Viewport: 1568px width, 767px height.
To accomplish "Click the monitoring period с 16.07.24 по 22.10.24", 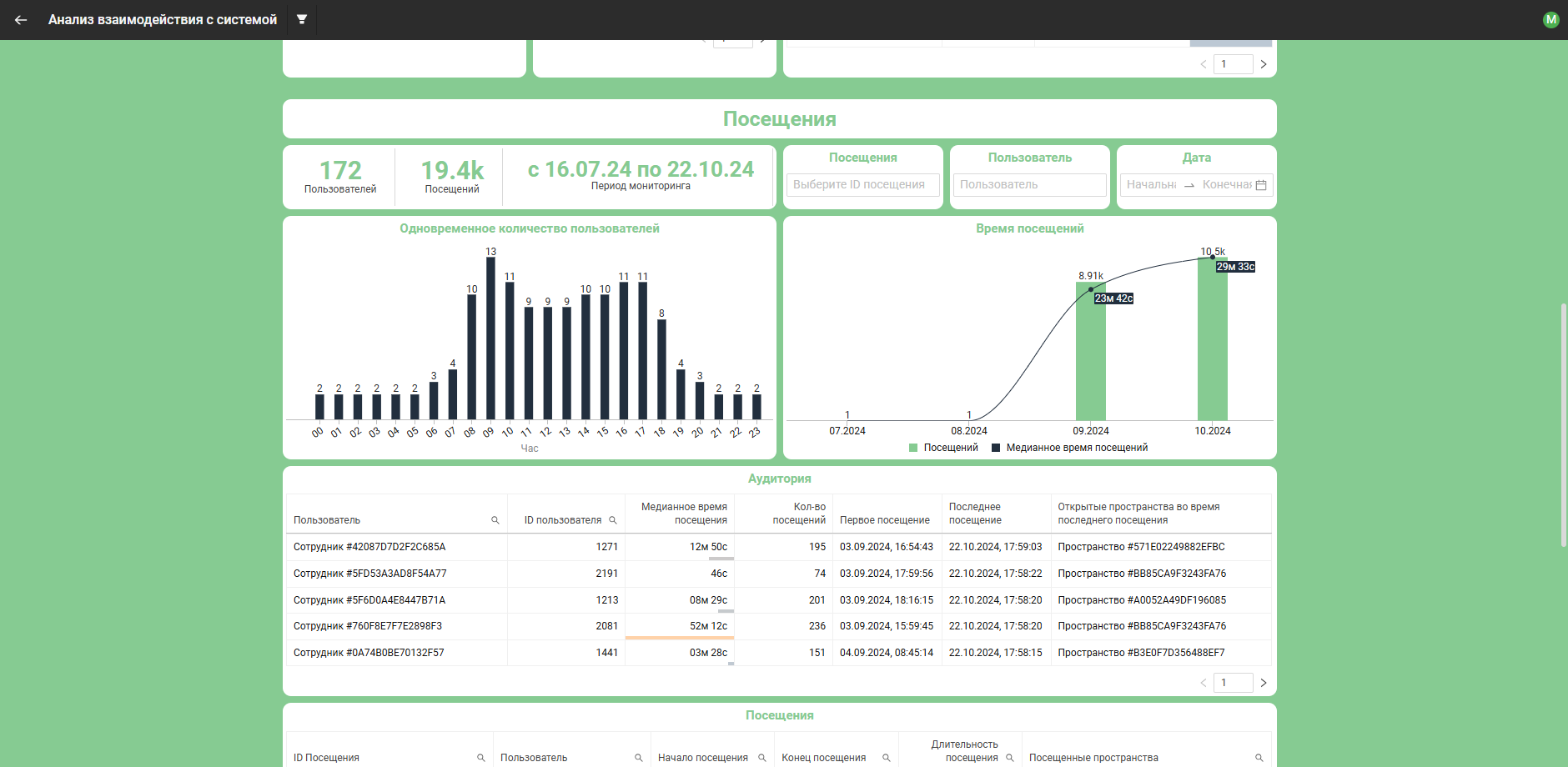I will pyautogui.click(x=641, y=169).
